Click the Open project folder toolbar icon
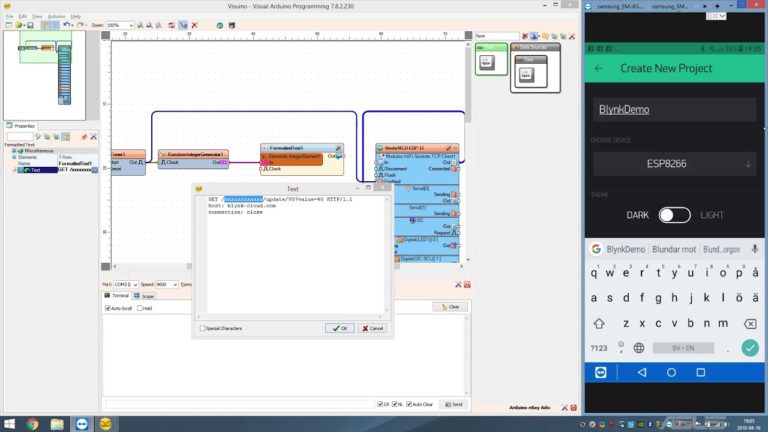The width and height of the screenshot is (768, 432). 20,25
